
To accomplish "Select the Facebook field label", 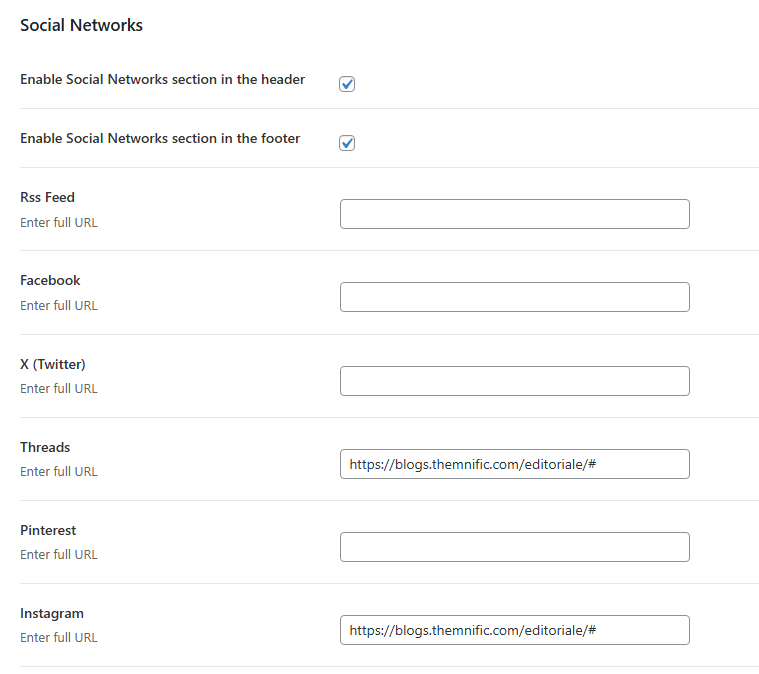I will (50, 280).
